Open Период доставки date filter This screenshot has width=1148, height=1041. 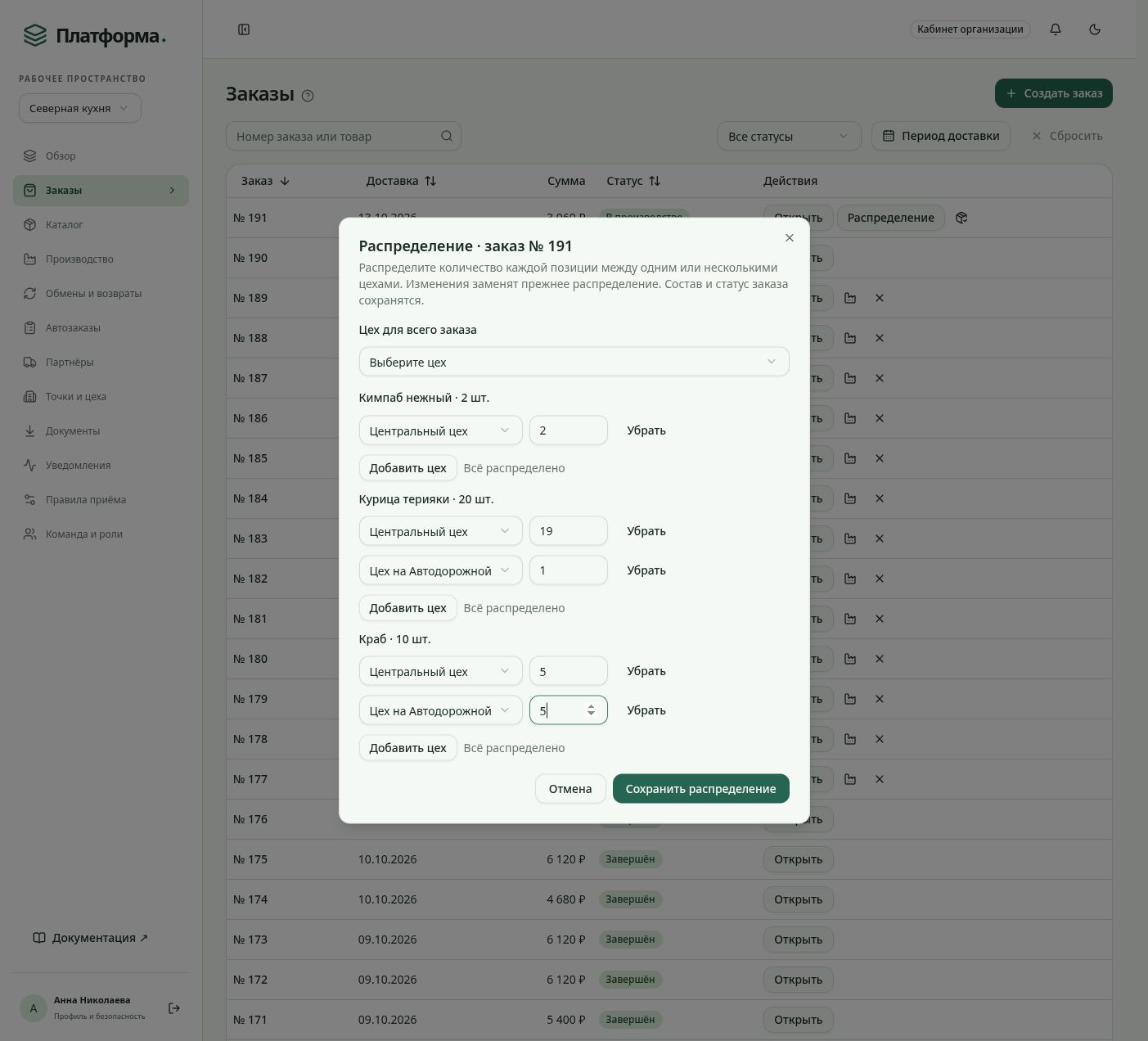pyautogui.click(x=941, y=136)
